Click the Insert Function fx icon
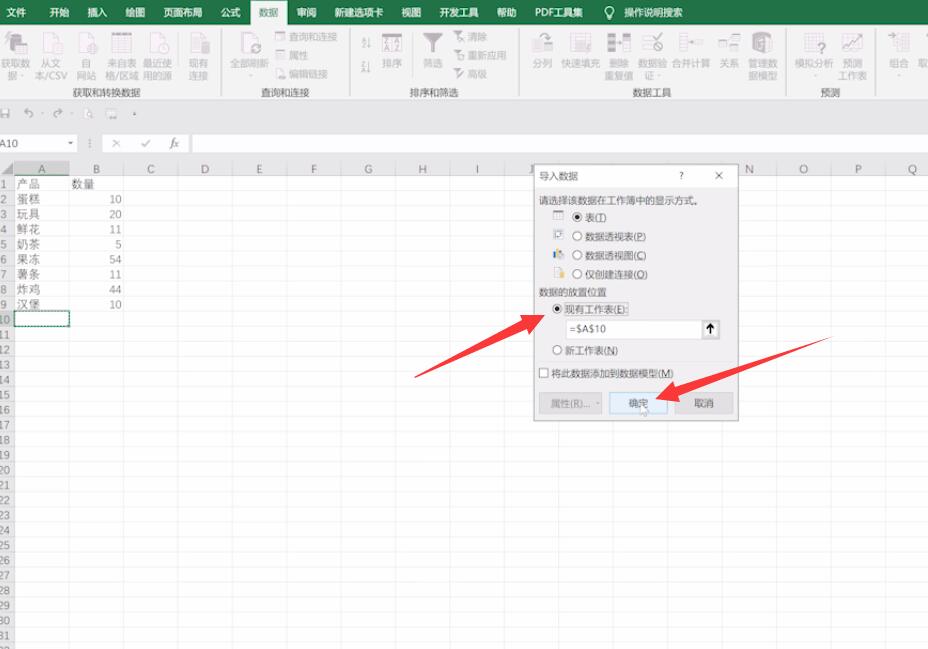Viewport: 928px width, 649px height. pos(174,143)
